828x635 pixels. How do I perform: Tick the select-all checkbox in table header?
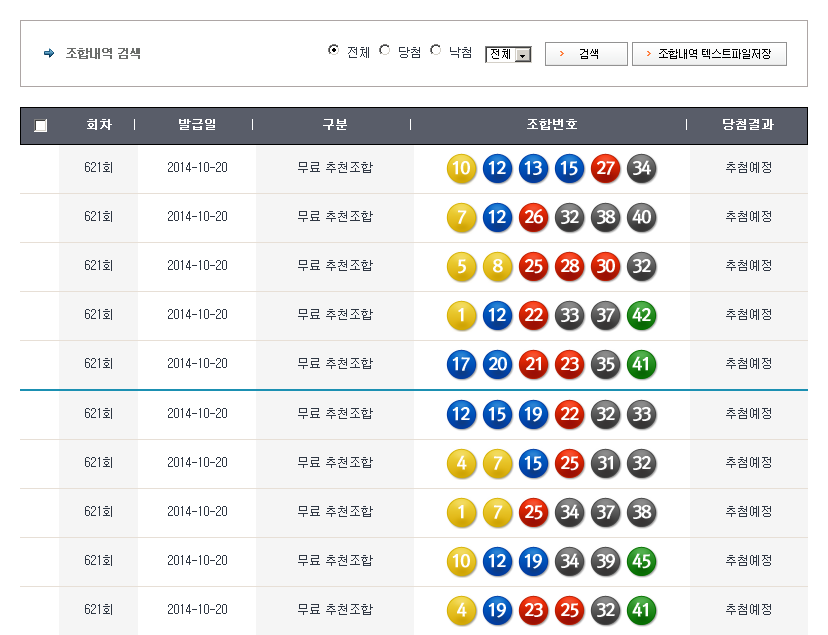(x=40, y=126)
